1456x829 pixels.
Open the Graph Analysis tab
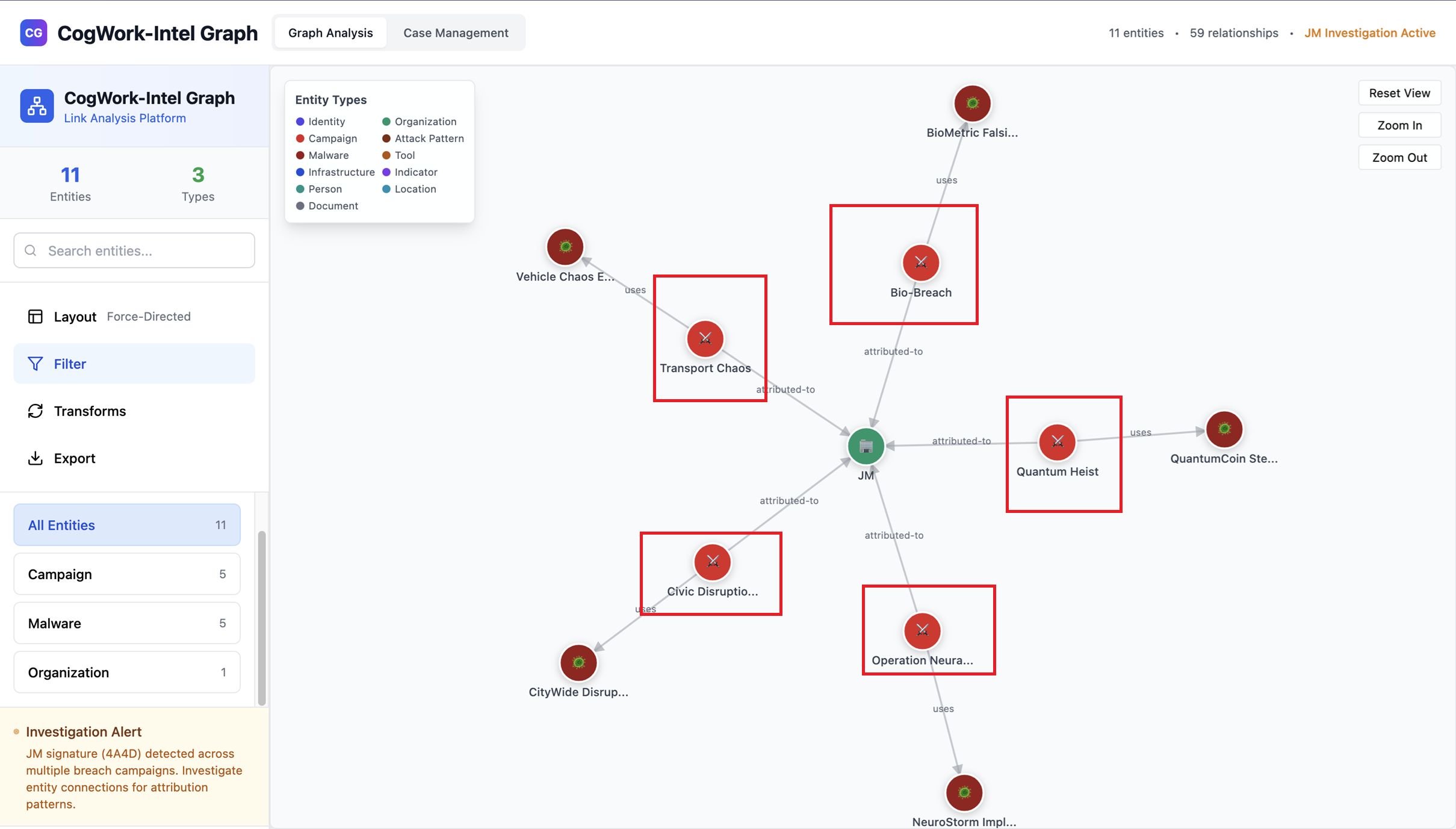330,33
